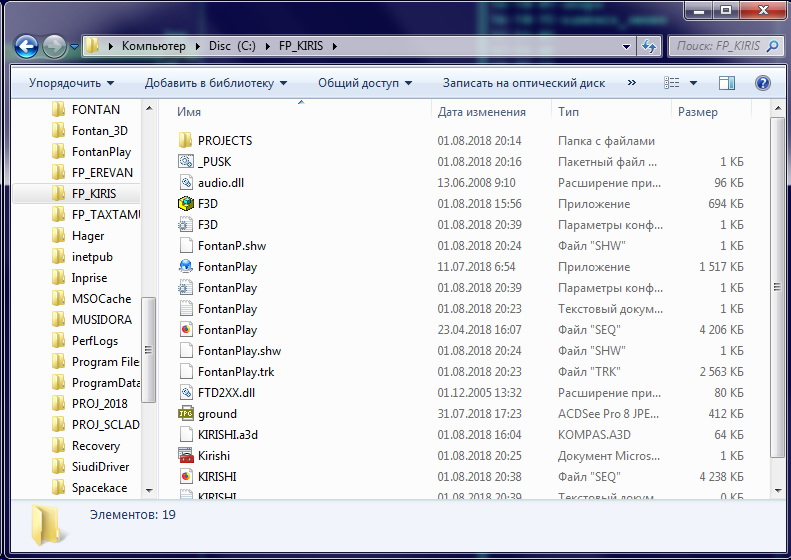Sort by Тип column header
The width and height of the screenshot is (791, 560).
pyautogui.click(x=568, y=112)
